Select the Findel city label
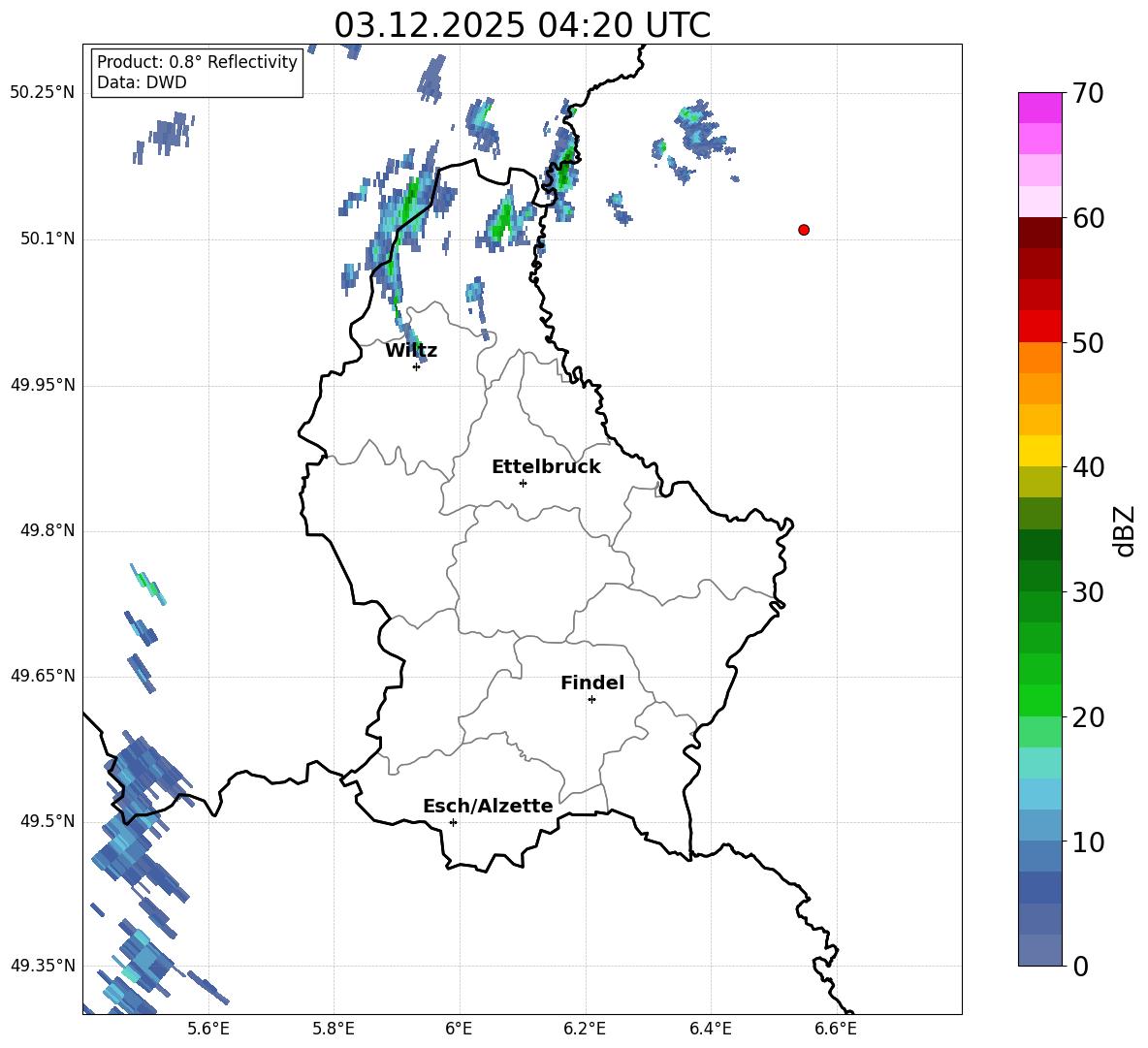The image size is (1148, 1048). click(x=592, y=683)
